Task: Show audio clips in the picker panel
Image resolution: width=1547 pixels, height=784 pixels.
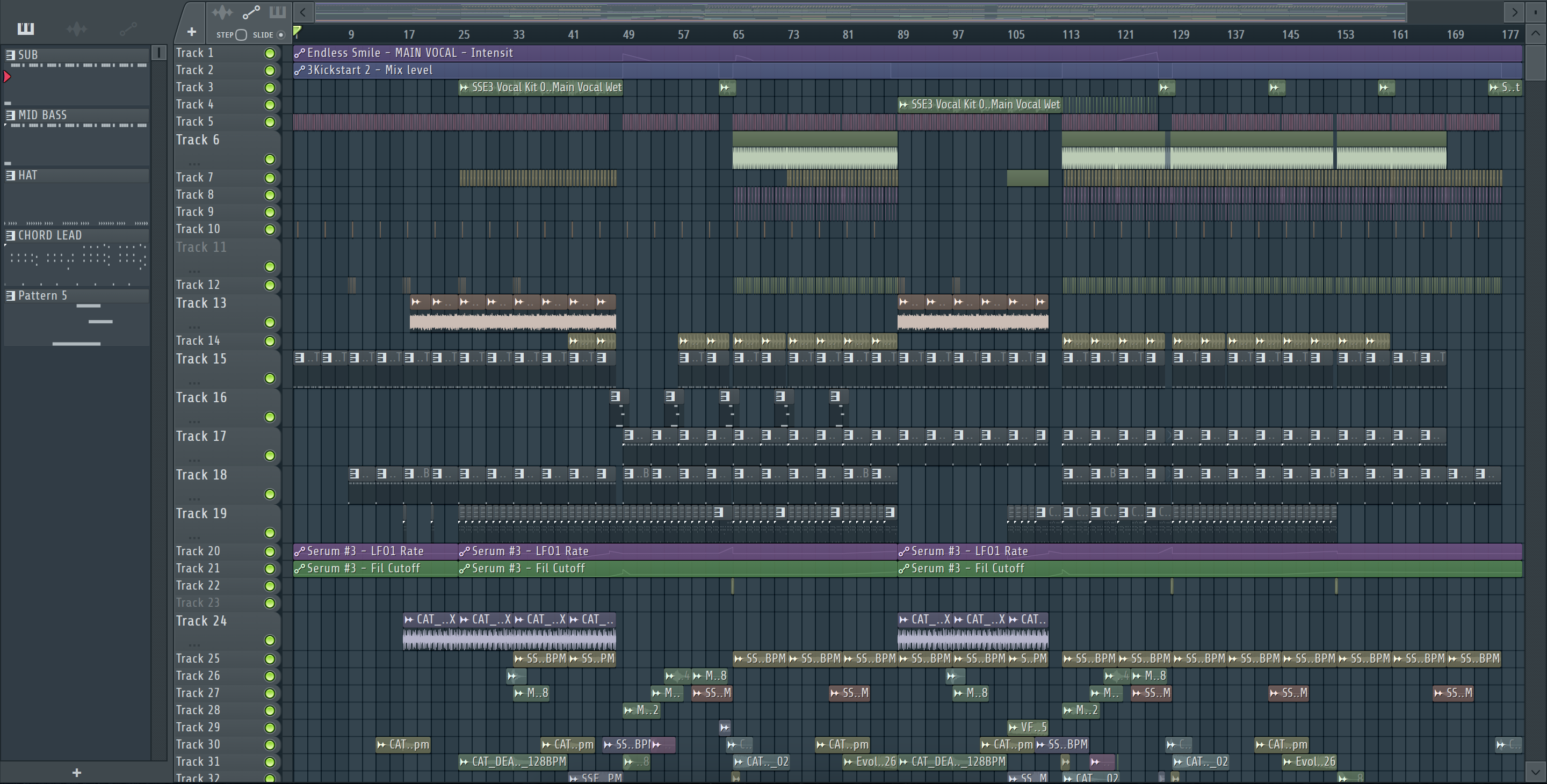Action: 77,28
